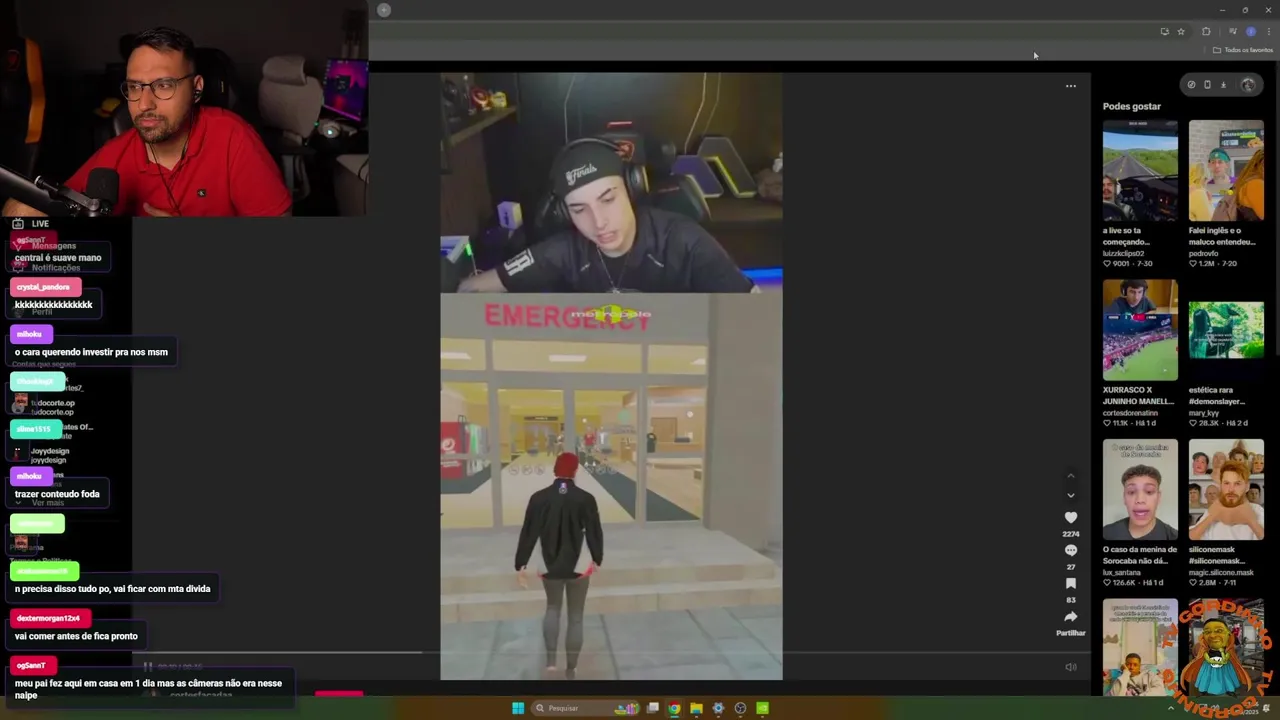This screenshot has height=720, width=1280.
Task: Open the XURRASCO X JUNINHO MANELL thumbnail
Action: coord(1140,330)
